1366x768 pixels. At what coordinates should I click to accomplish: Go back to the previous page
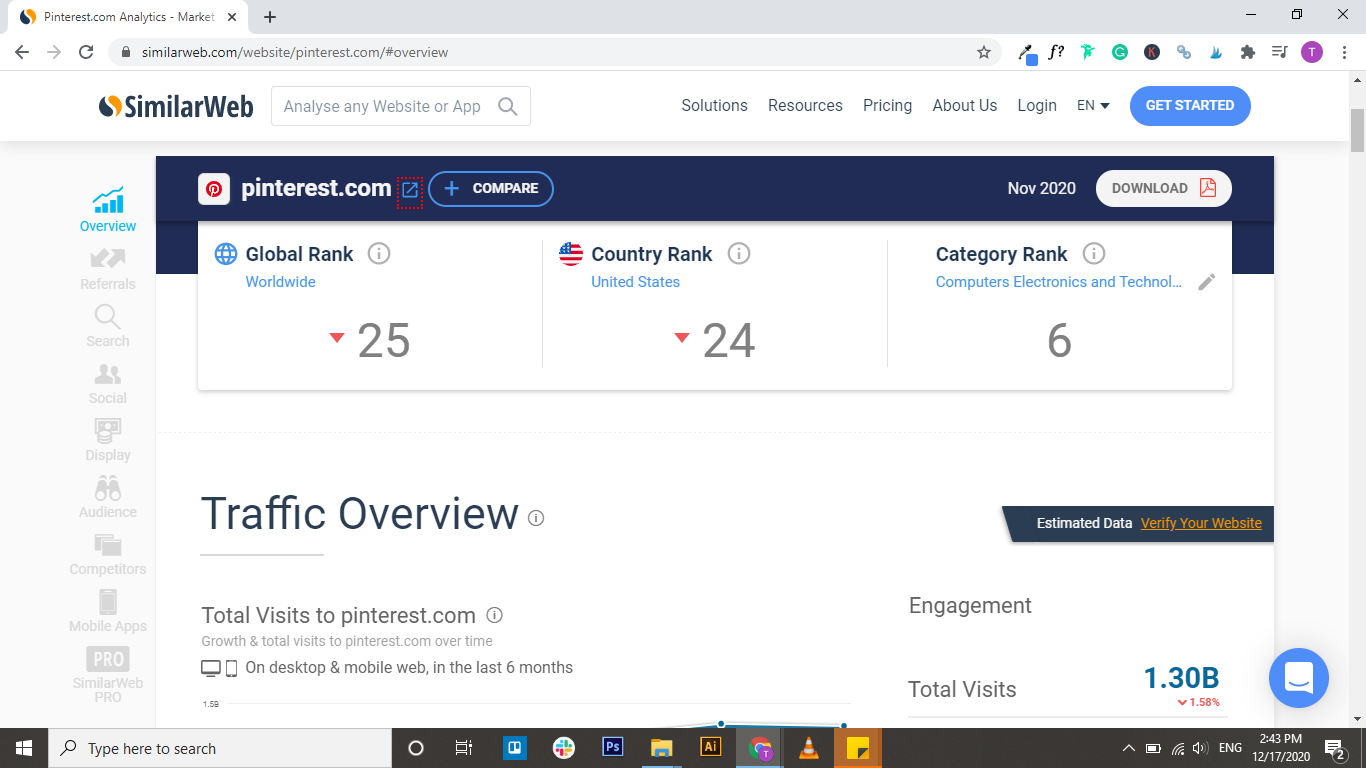point(23,52)
